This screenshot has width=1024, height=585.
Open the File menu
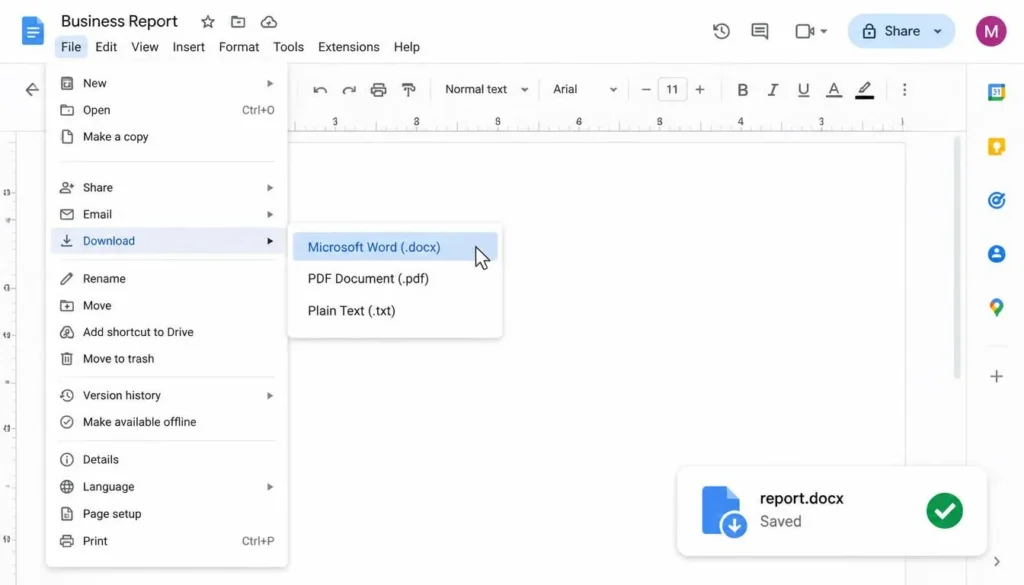71,47
